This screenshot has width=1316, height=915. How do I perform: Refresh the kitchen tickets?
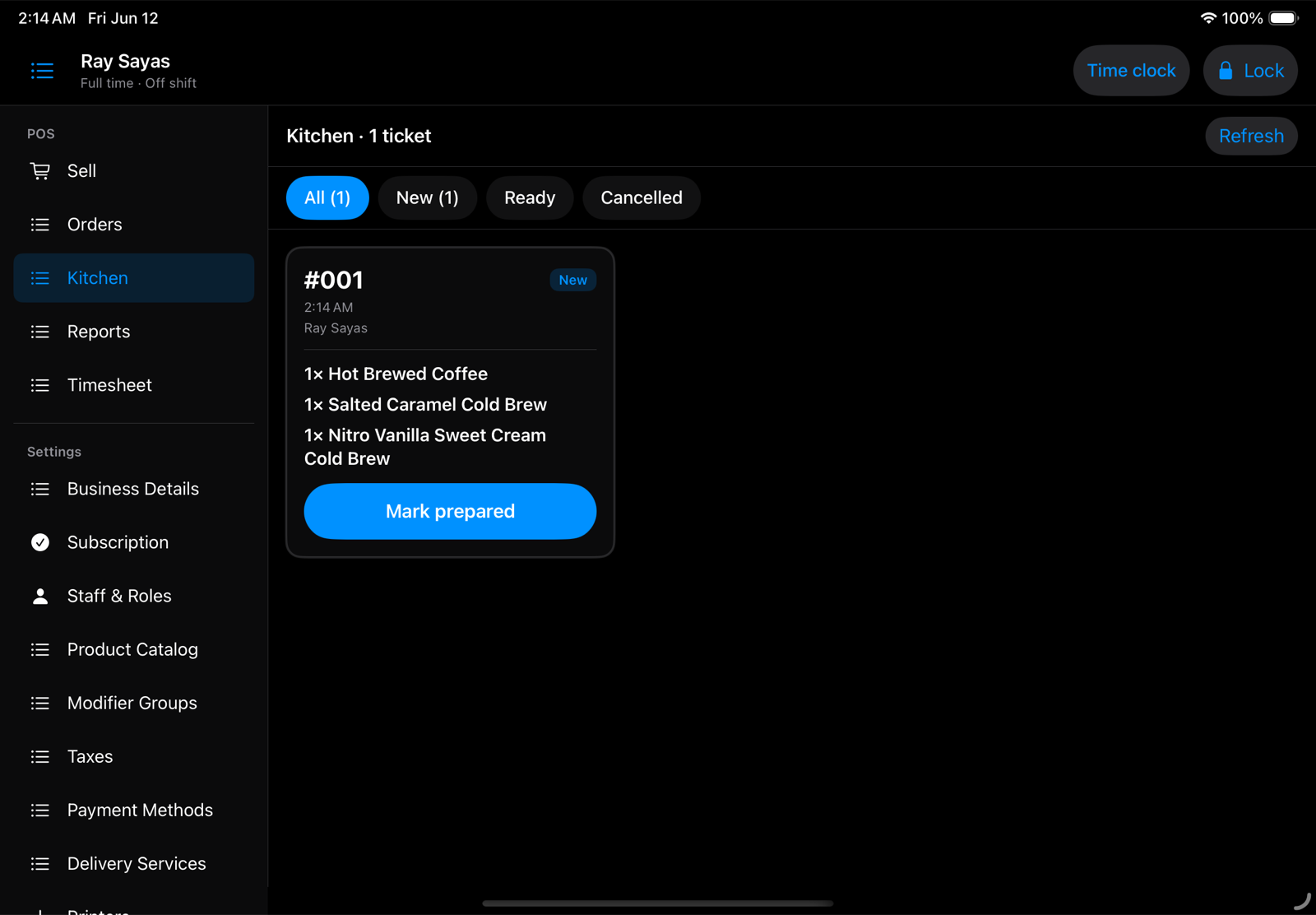coord(1251,136)
